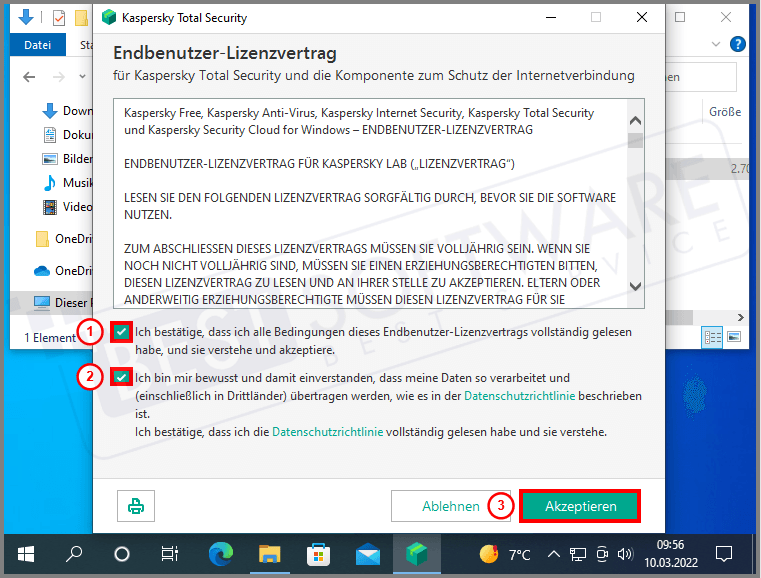Close the Kaspersky Total Security window
The image size is (761, 578).
[x=642, y=17]
